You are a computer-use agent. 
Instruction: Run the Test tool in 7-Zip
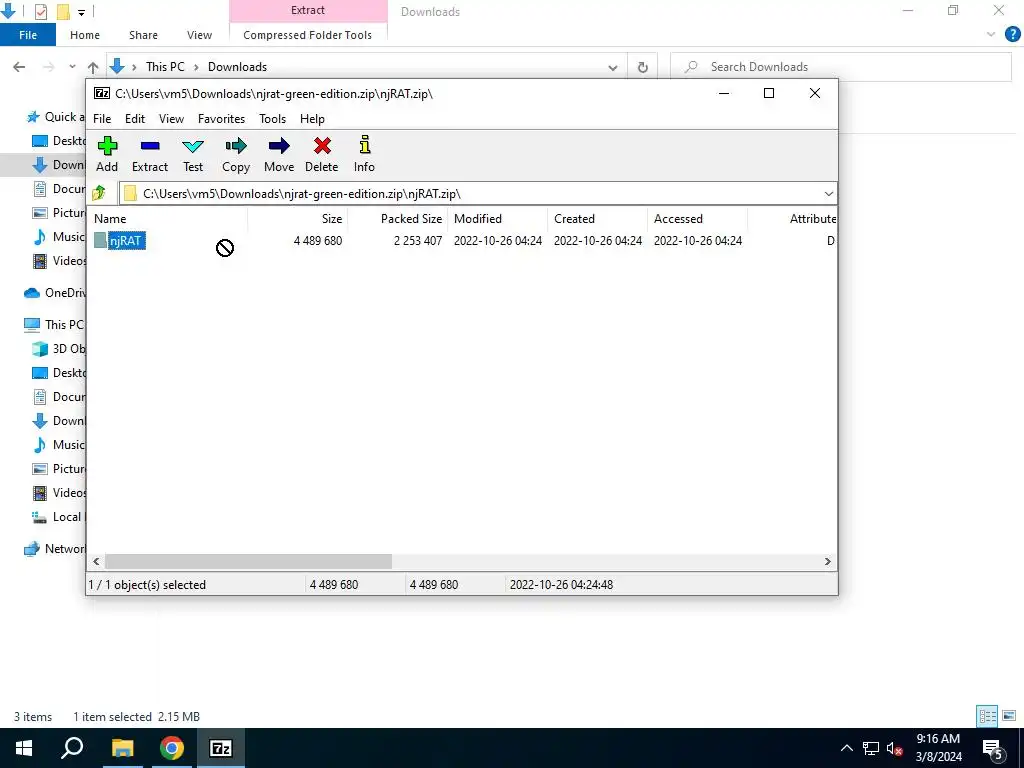pos(193,155)
